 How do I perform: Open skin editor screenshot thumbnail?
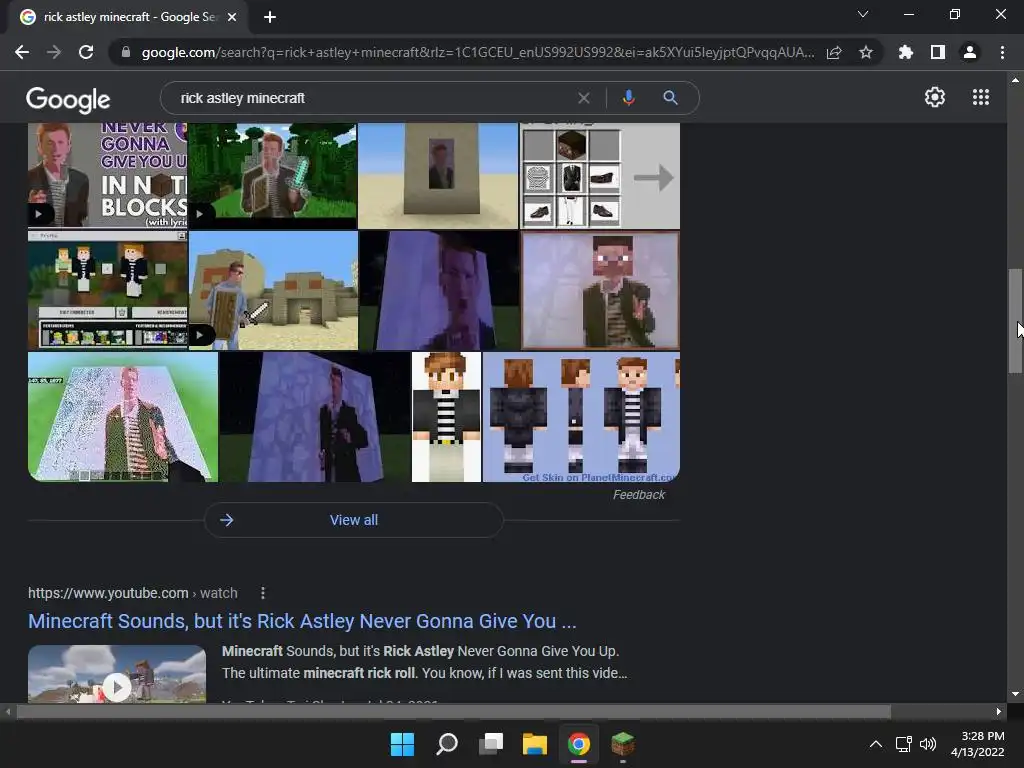tap(107, 290)
